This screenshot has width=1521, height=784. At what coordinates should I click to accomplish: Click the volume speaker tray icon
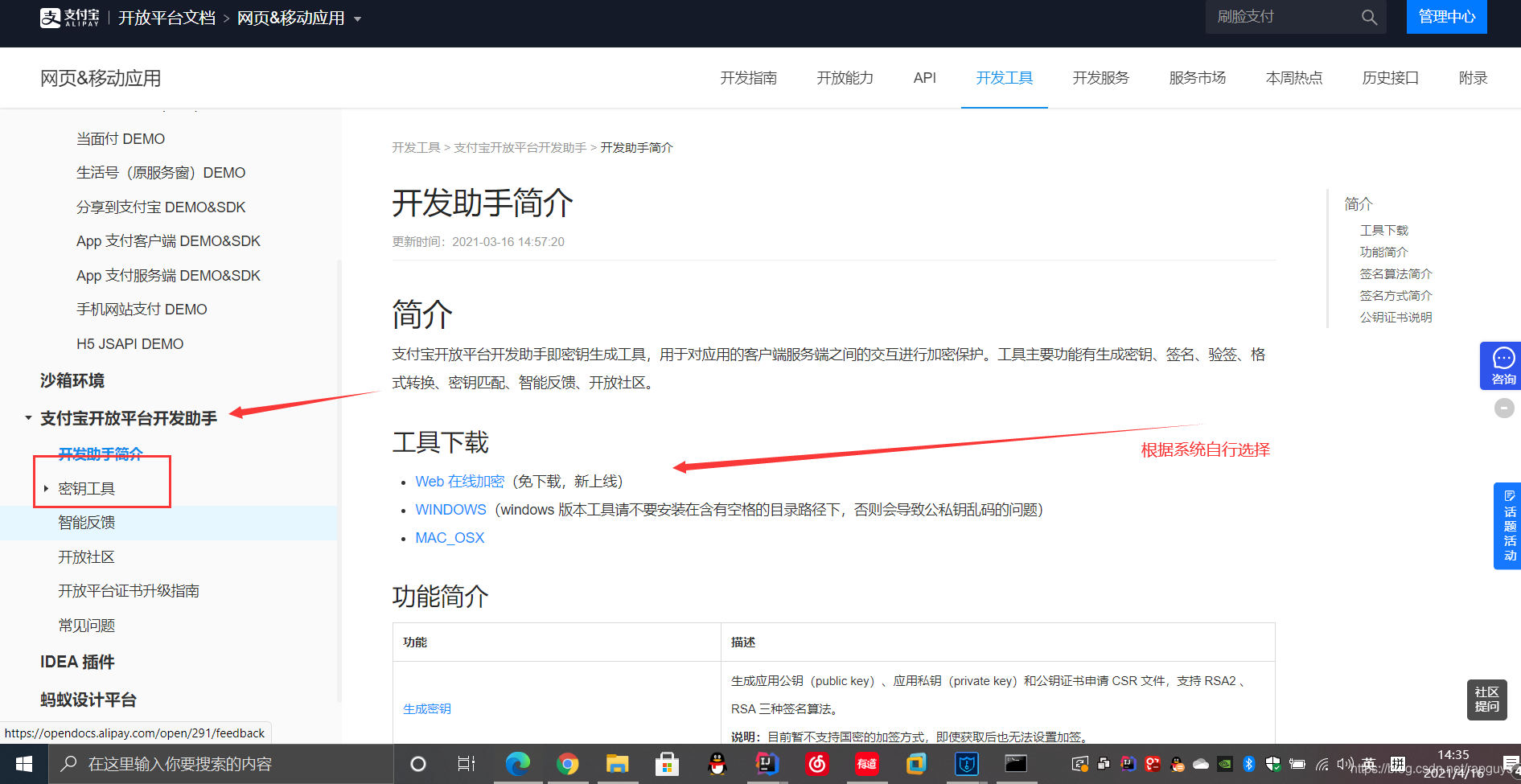click(1343, 764)
